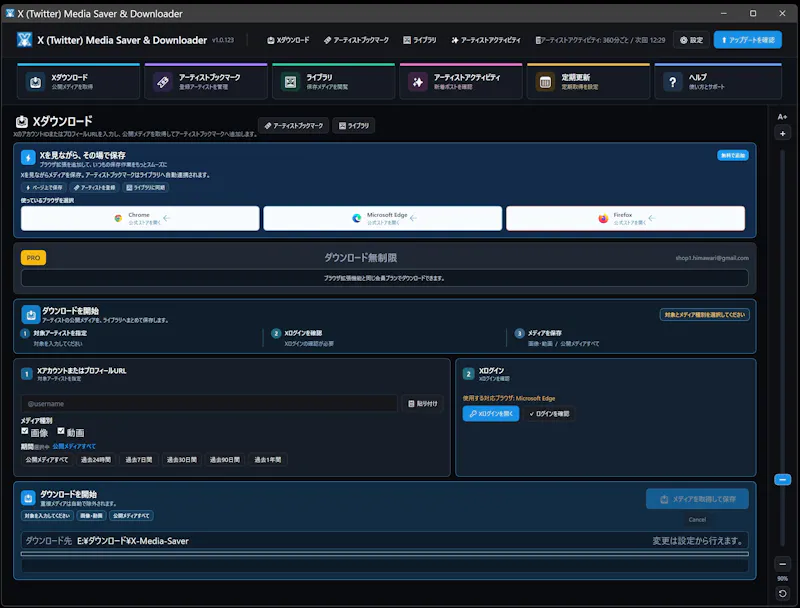This screenshot has width=800, height=608.
Task: Open the Chrome official store button
Action: [x=140, y=218]
